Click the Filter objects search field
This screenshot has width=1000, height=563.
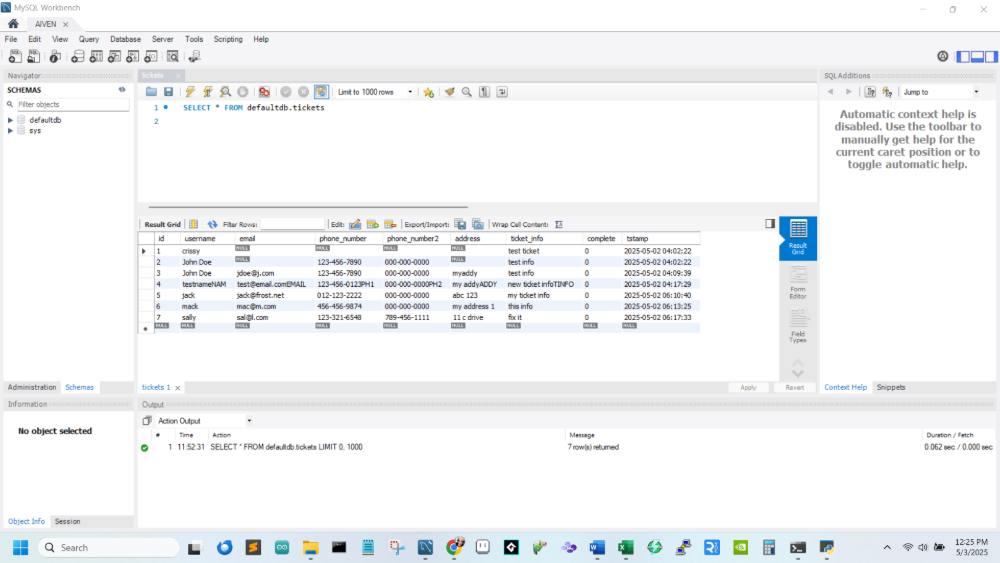coord(72,105)
